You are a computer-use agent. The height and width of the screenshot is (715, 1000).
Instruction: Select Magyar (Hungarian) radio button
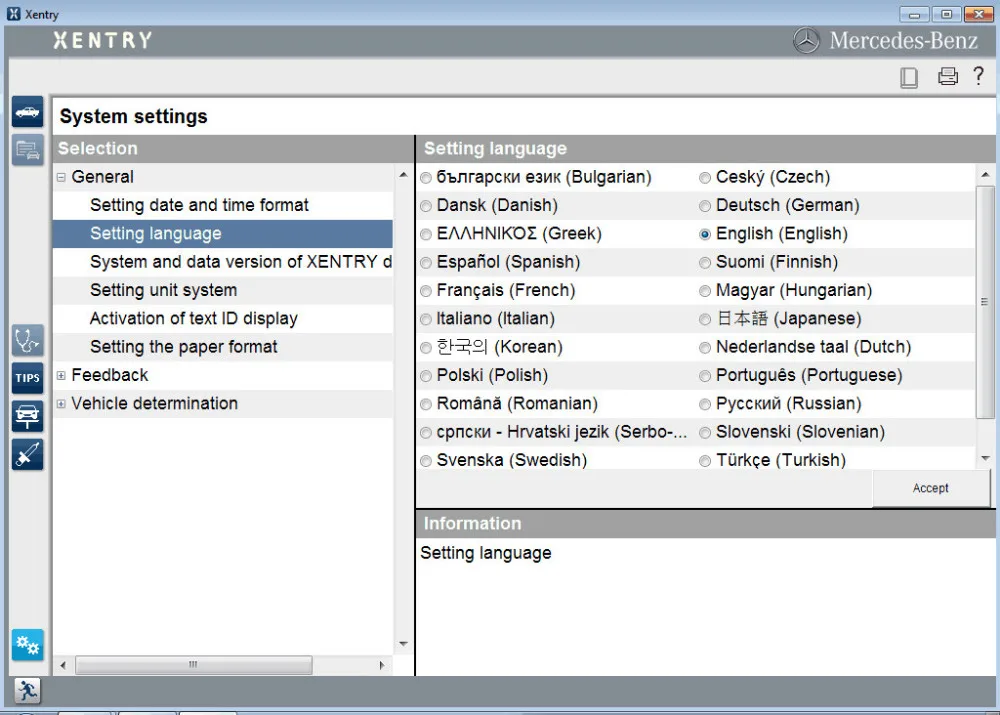(x=705, y=291)
